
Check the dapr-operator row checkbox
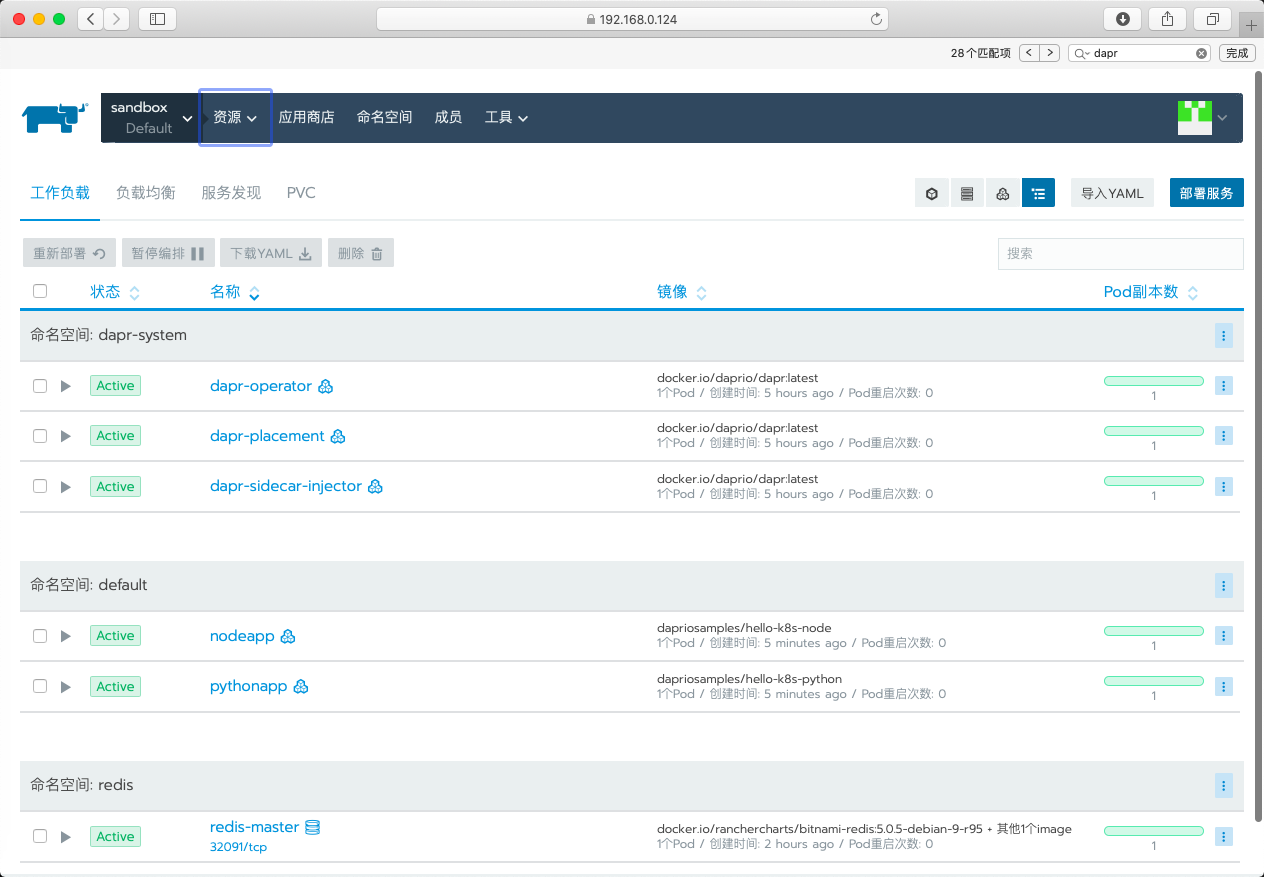point(40,386)
